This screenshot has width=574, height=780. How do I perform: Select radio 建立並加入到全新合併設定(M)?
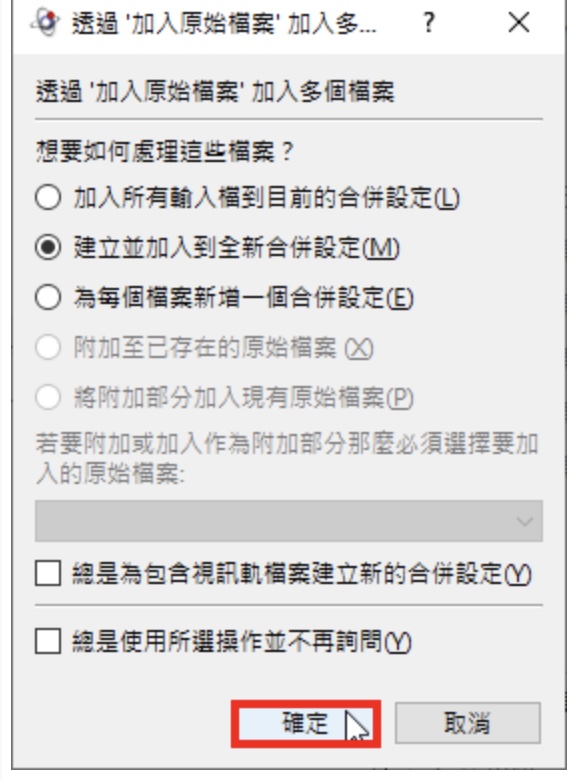[48, 247]
